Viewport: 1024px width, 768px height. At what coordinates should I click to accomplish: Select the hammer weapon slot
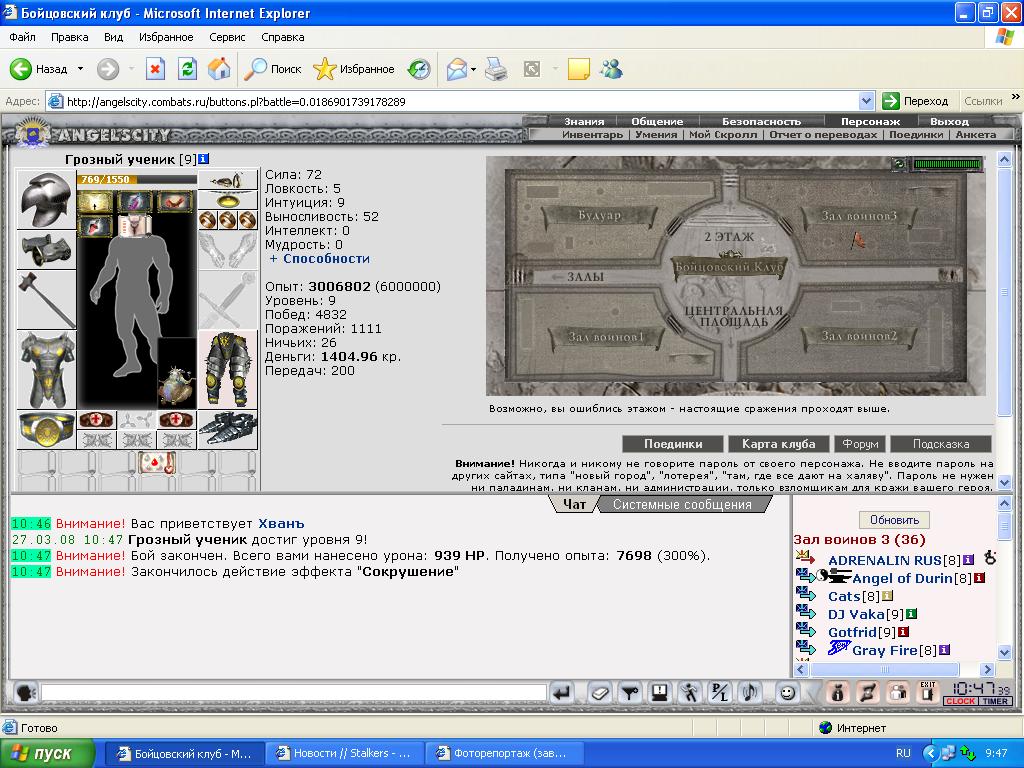(46, 300)
